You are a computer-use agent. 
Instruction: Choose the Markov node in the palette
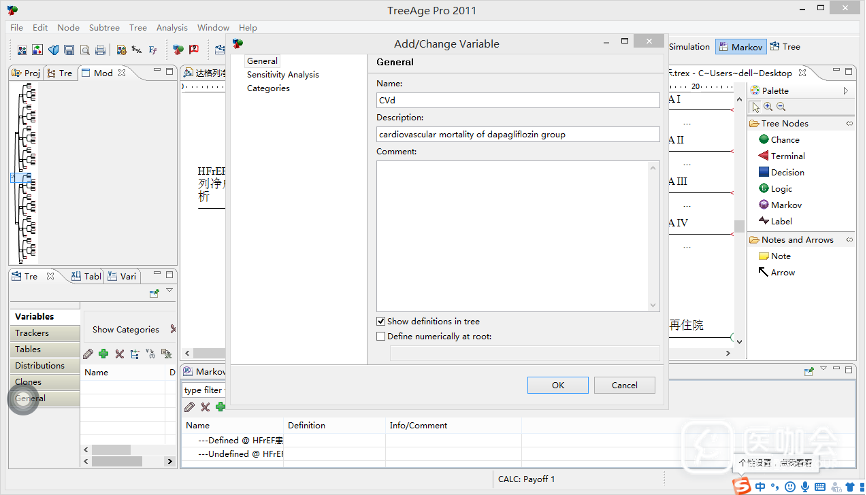[x=785, y=205]
